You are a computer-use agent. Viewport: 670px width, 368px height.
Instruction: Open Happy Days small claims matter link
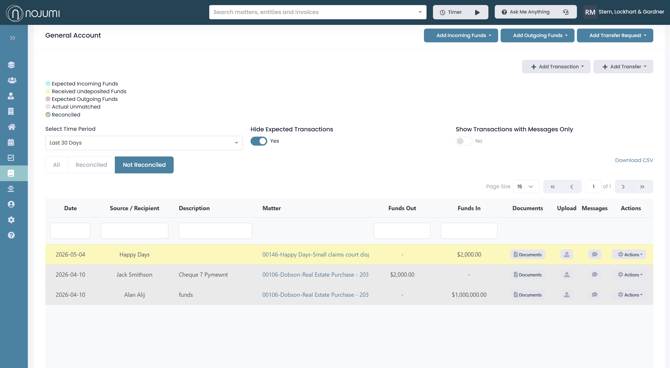315,254
